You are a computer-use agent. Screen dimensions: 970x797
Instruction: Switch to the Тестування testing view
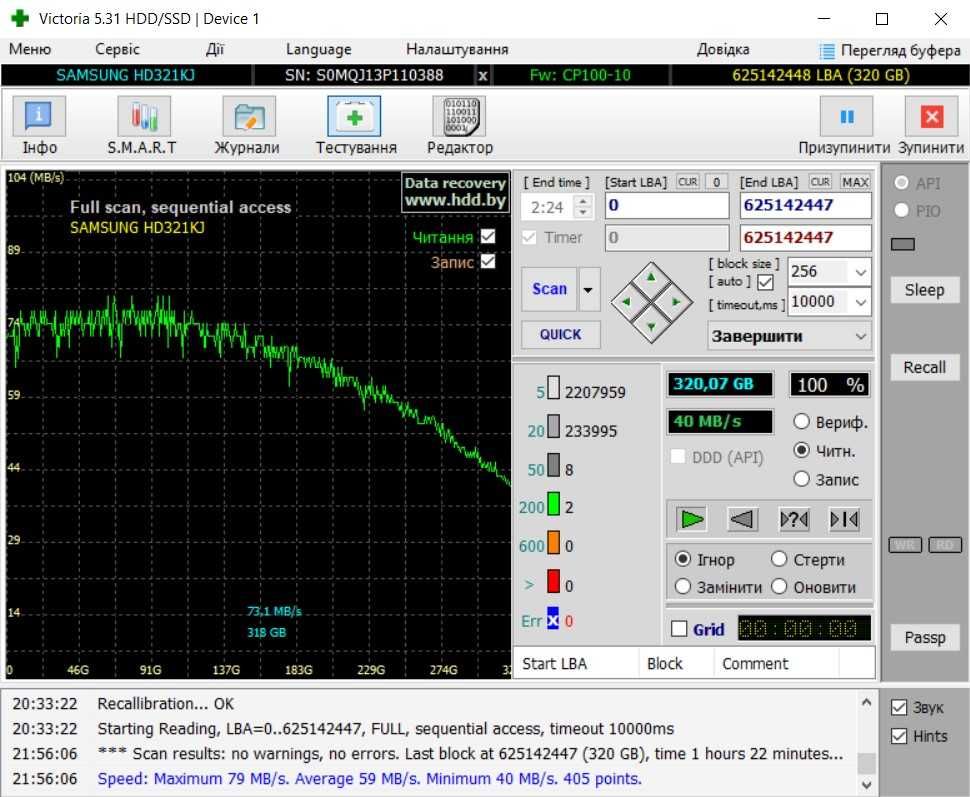pyautogui.click(x=354, y=116)
